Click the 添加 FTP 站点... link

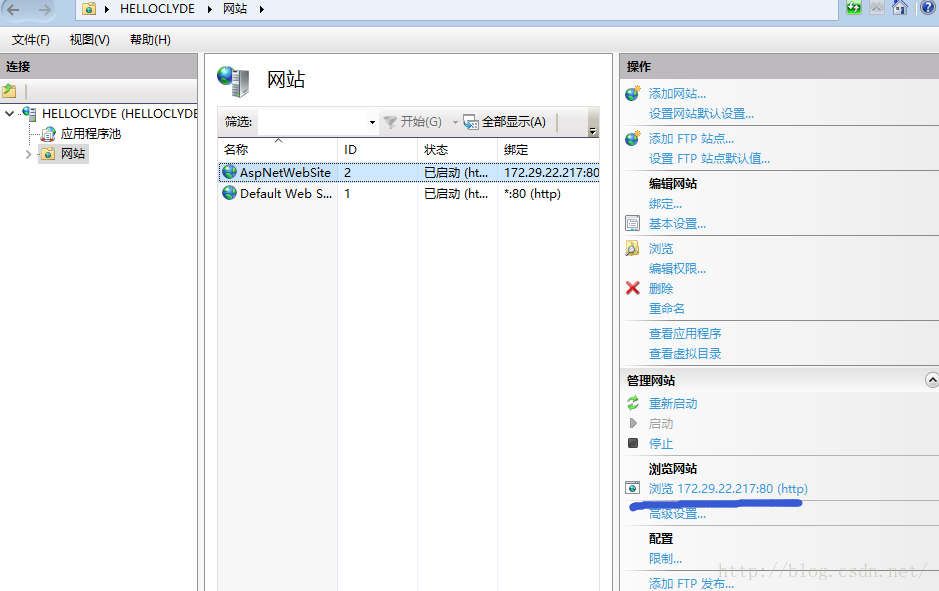tap(691, 139)
